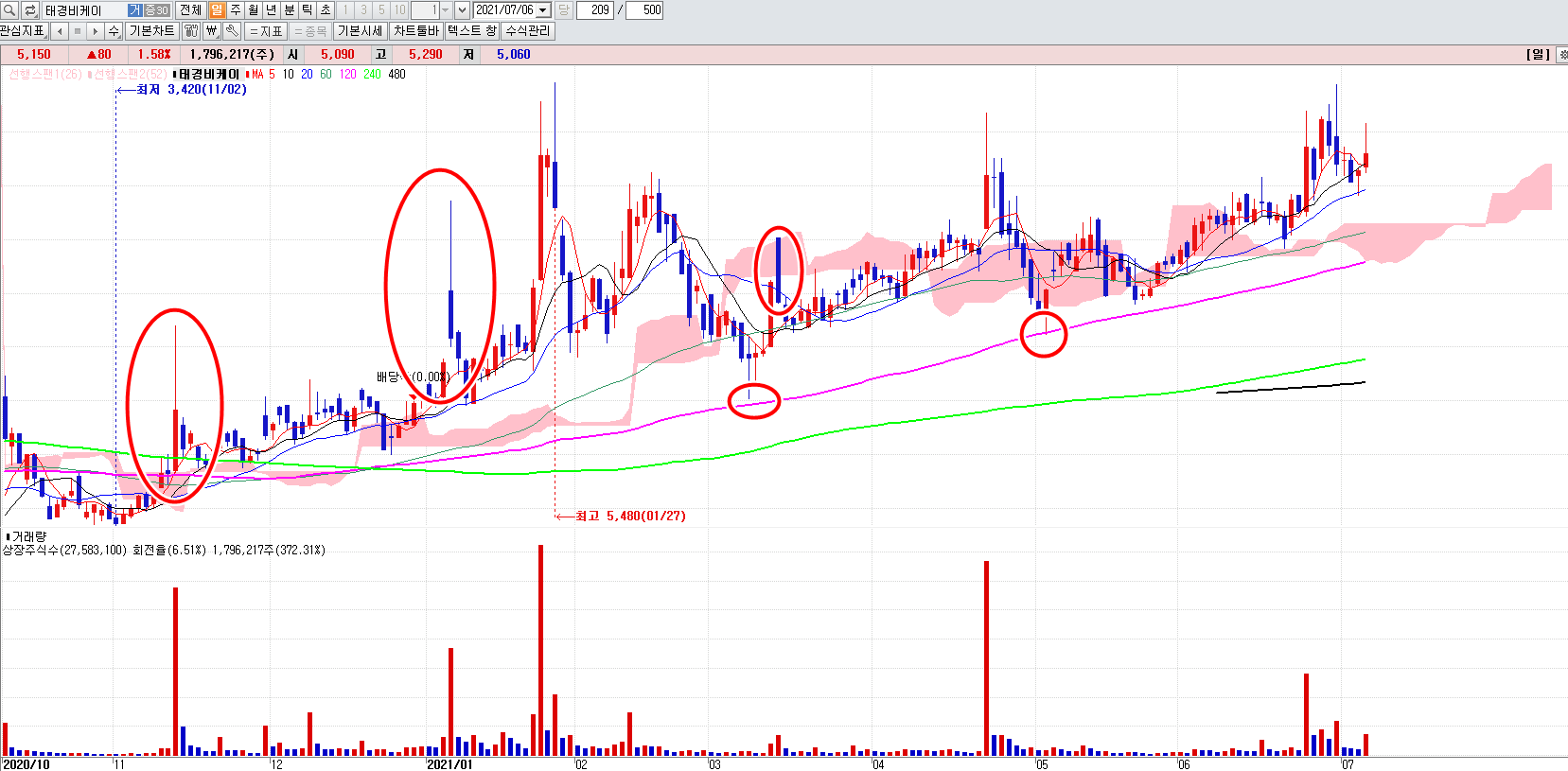Image resolution: width=1568 pixels, height=771 pixels.
Task: Click the volume figure 1,796,217(주)
Action: tap(233, 55)
